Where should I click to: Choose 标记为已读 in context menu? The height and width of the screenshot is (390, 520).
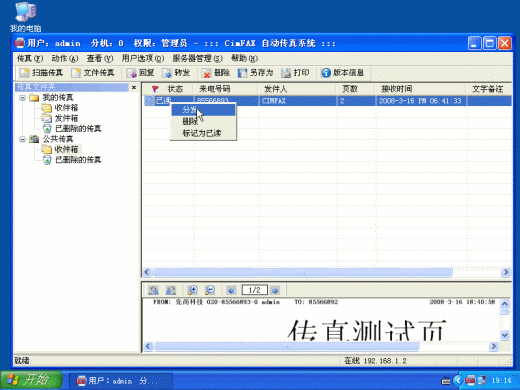pyautogui.click(x=203, y=133)
